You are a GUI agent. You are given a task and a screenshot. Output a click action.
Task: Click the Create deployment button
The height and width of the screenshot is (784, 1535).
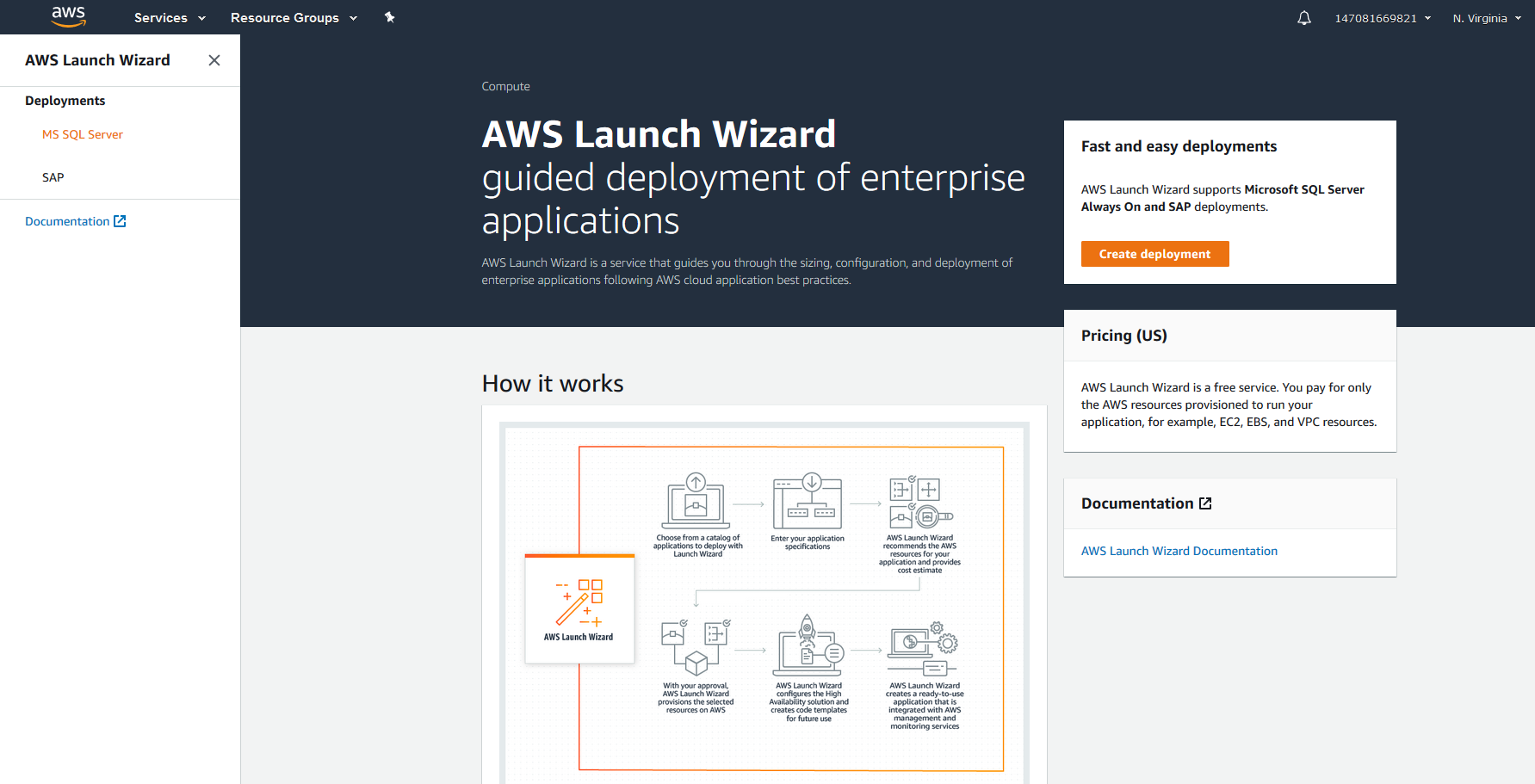(x=1154, y=254)
